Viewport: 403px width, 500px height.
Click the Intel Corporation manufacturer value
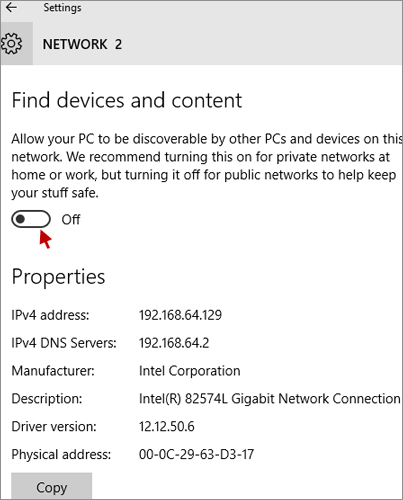[190, 371]
